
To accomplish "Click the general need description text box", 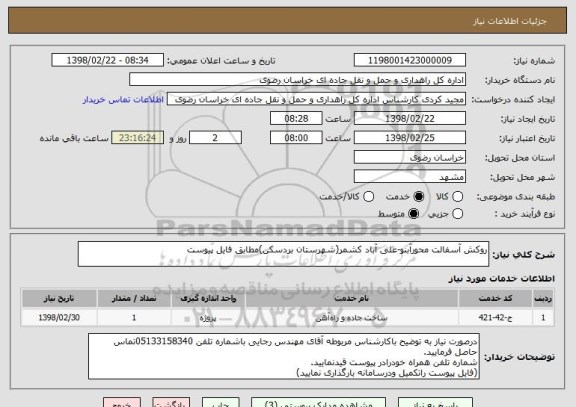I will (283, 254).
